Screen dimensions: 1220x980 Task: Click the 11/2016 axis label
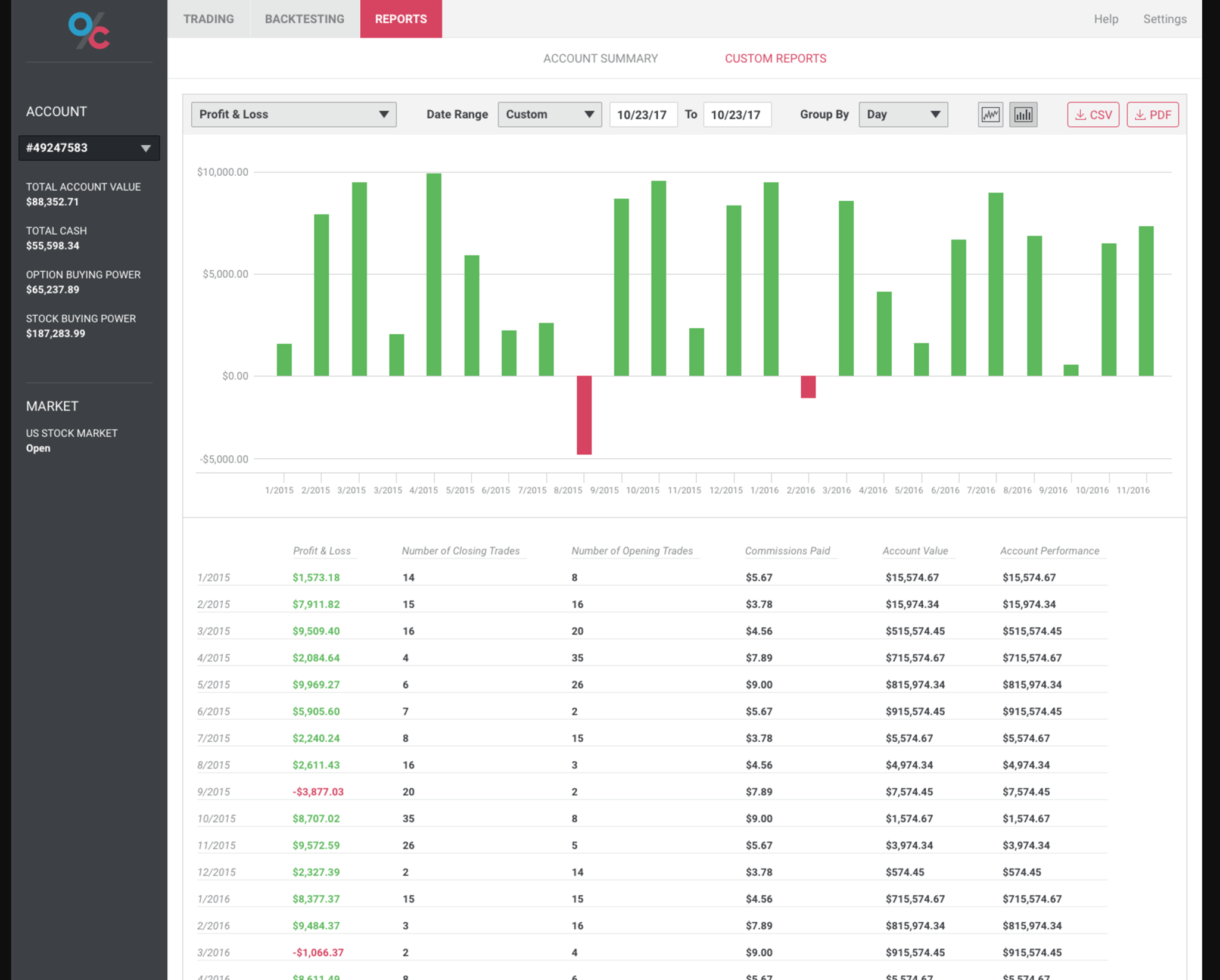1132,490
